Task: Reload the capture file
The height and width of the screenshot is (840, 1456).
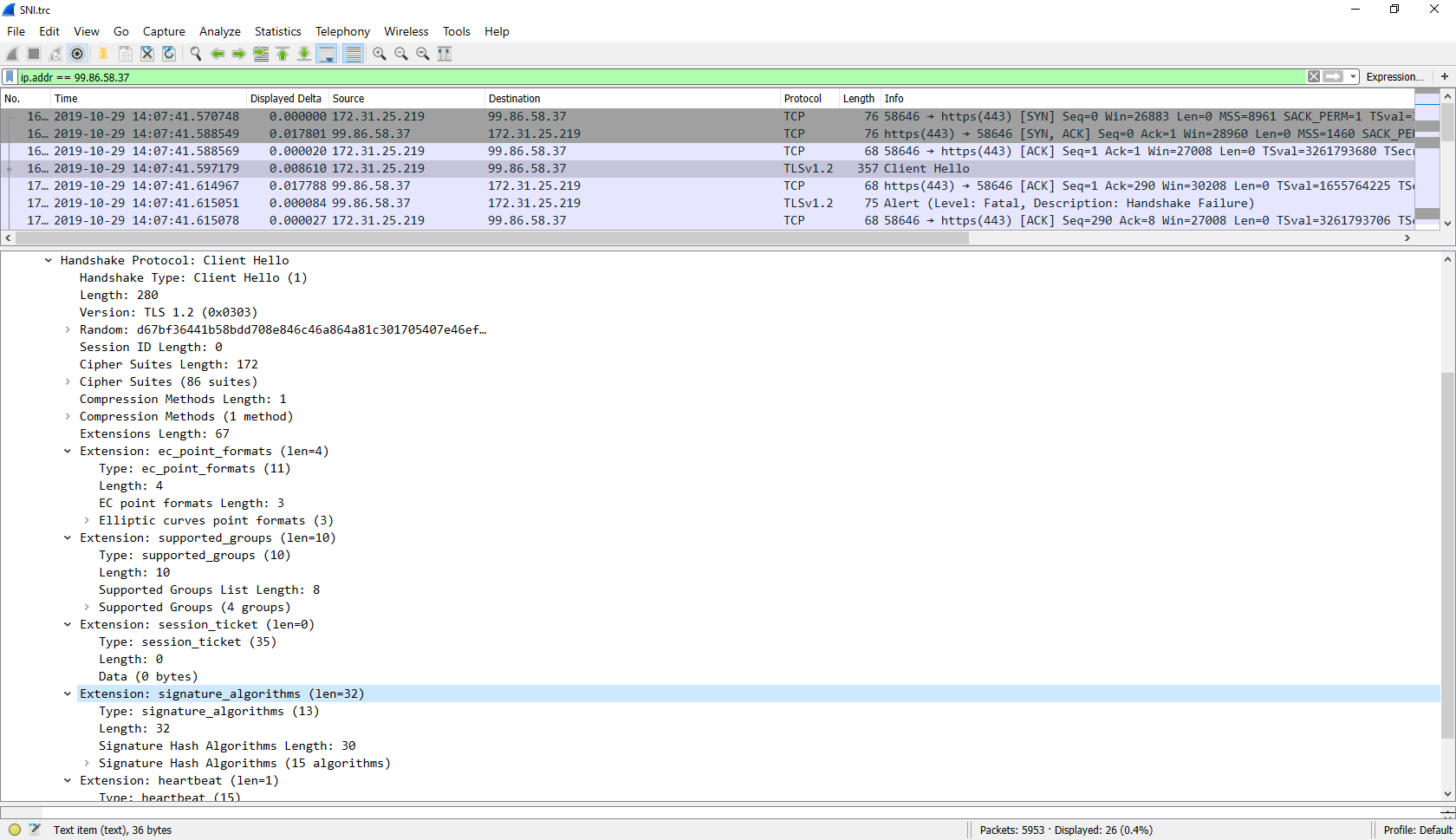Action: pos(169,54)
